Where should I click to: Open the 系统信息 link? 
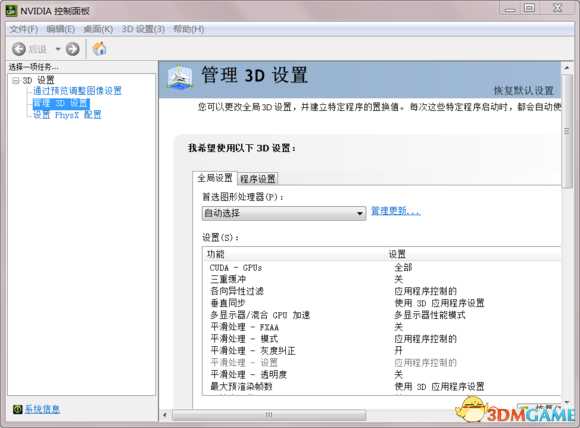42,409
